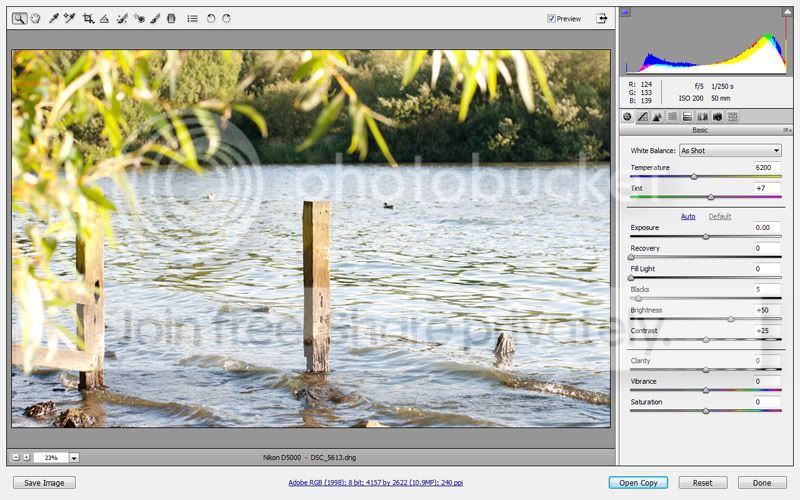This screenshot has height=500, width=800.
Task: Open Camera Raw preferences dialog icon
Action: coord(192,18)
